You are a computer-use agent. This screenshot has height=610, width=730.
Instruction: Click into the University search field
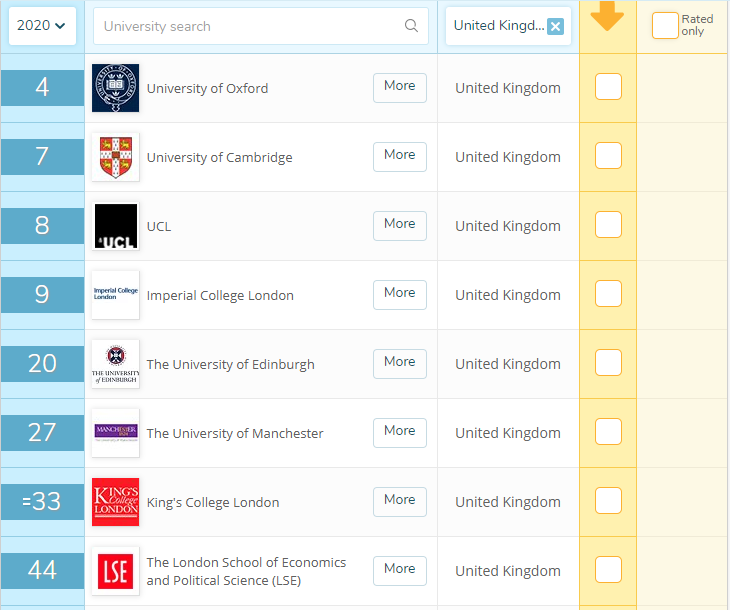(250, 26)
